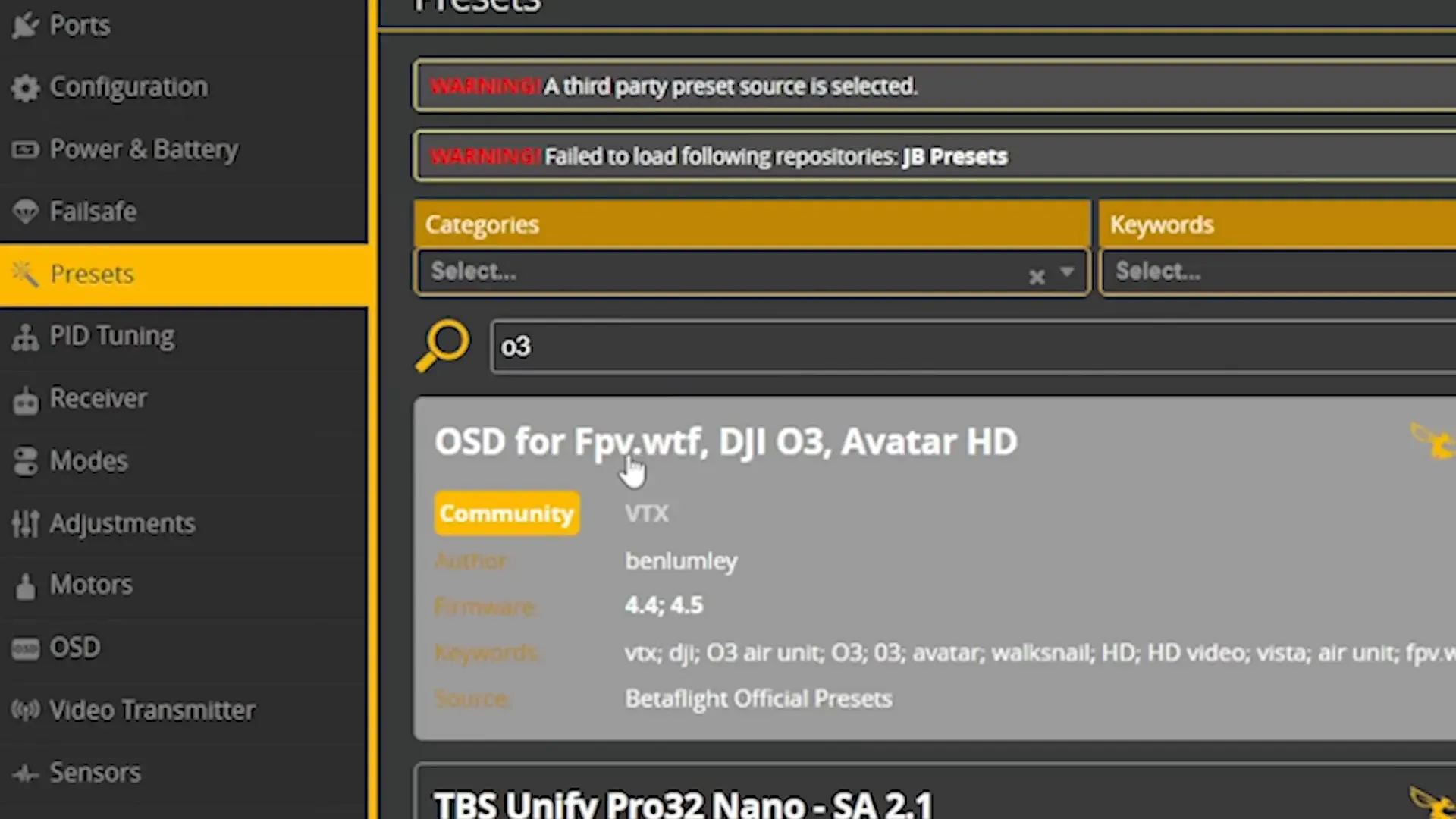Open the Ports tab
The height and width of the screenshot is (819, 1456).
click(x=182, y=25)
